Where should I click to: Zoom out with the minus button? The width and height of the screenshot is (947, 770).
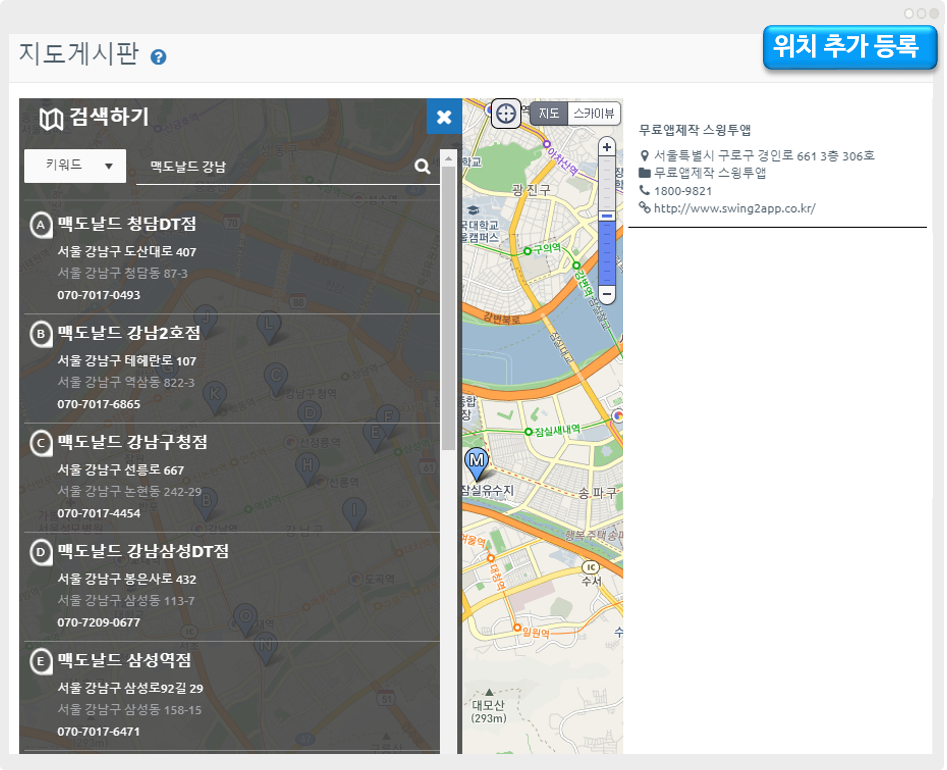coord(606,294)
